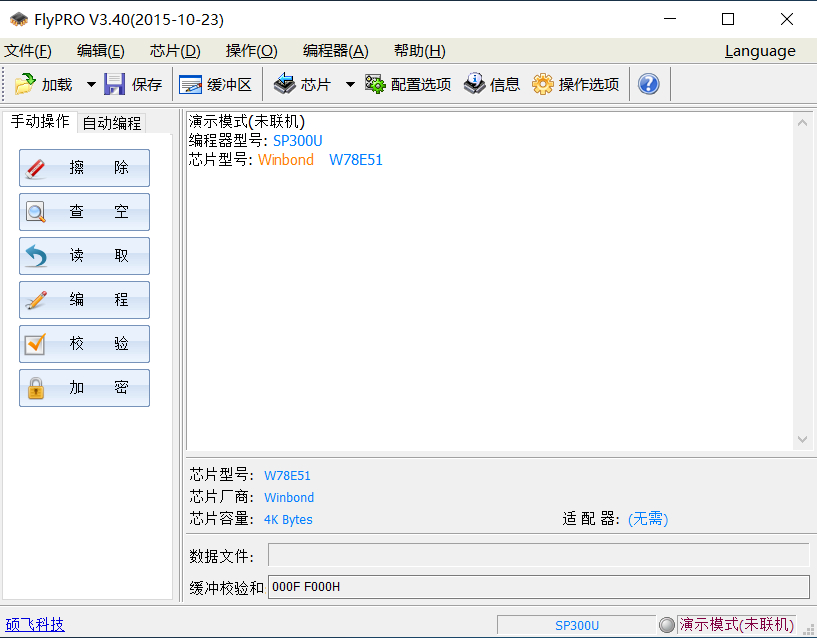The image size is (817, 638).
Task: Open the Language menu
Action: [x=760, y=51]
